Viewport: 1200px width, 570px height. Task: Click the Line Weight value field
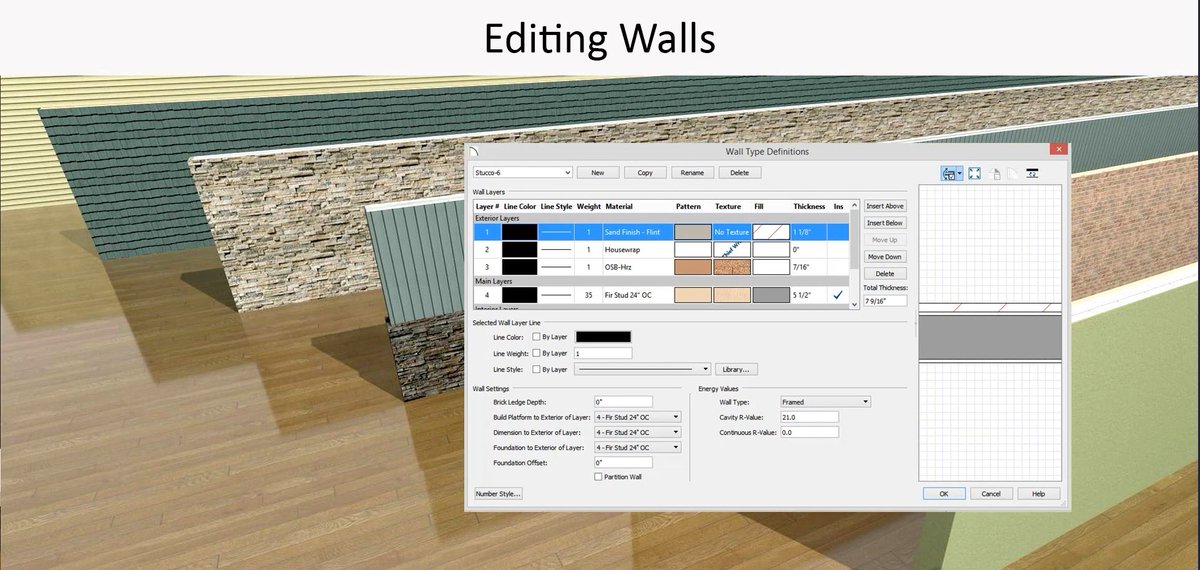603,353
